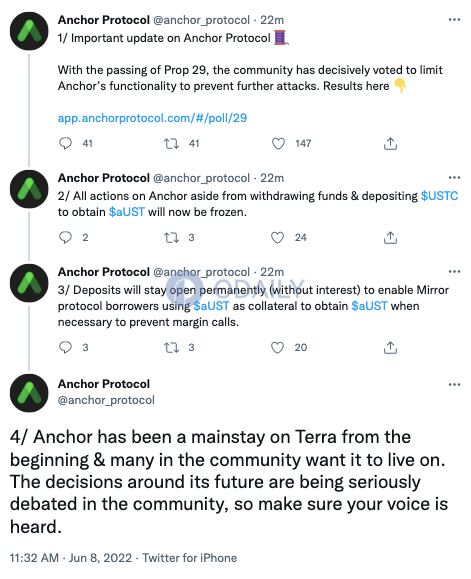The image size is (471, 579).
Task: Open the more options menu on fourth tweet
Action: point(454,384)
